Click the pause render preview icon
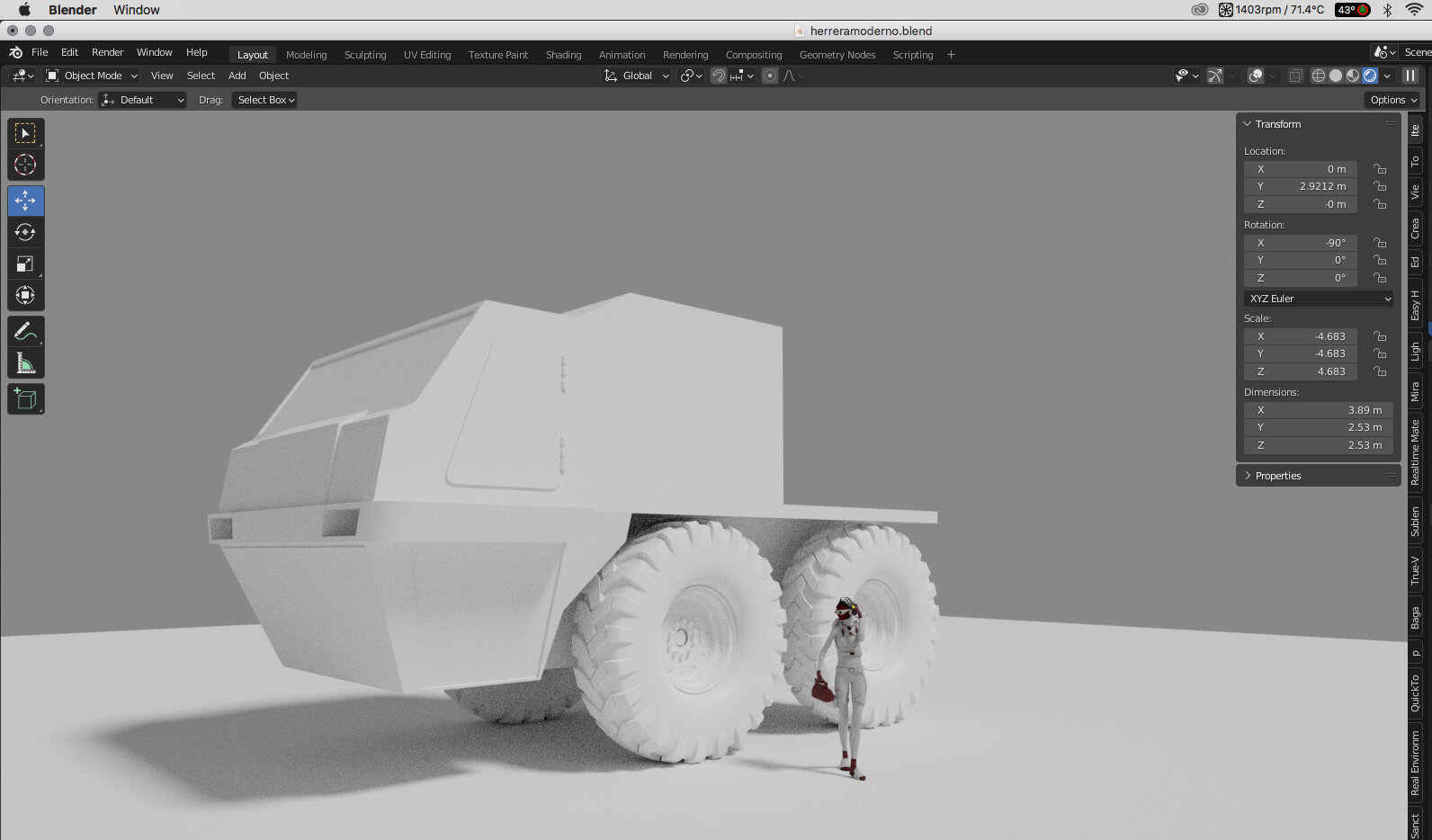Screen dimensions: 1432x840 click(1410, 76)
